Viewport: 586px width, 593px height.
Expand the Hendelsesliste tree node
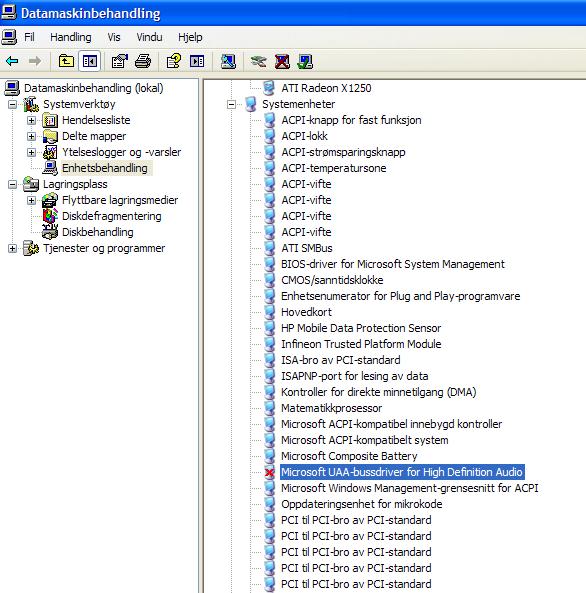click(31, 121)
